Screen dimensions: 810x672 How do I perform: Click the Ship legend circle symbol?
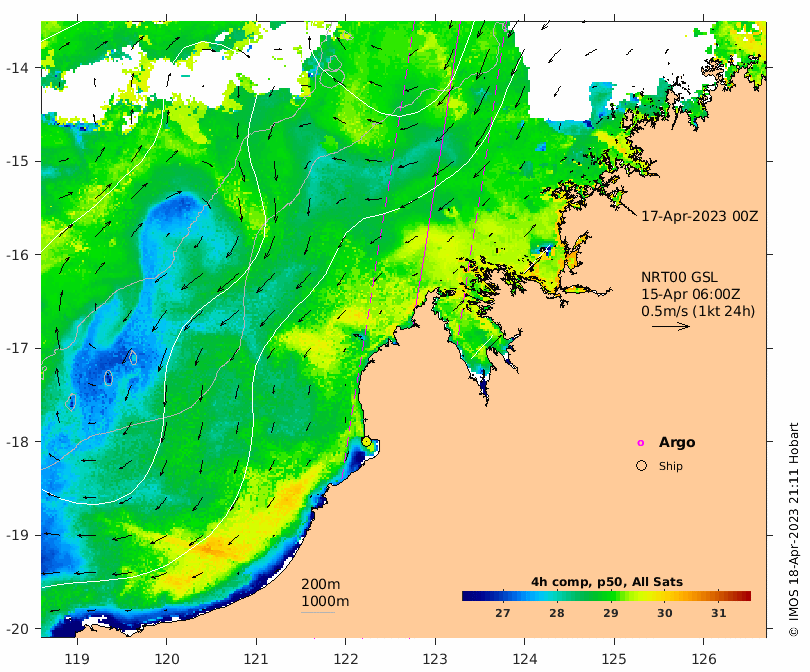point(641,466)
